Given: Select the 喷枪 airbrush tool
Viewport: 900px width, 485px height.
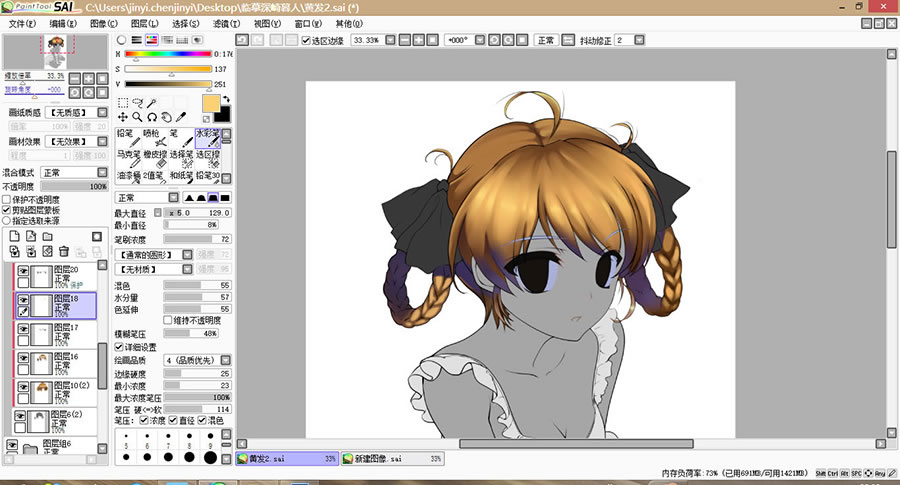Looking at the screenshot, I should coord(155,138).
